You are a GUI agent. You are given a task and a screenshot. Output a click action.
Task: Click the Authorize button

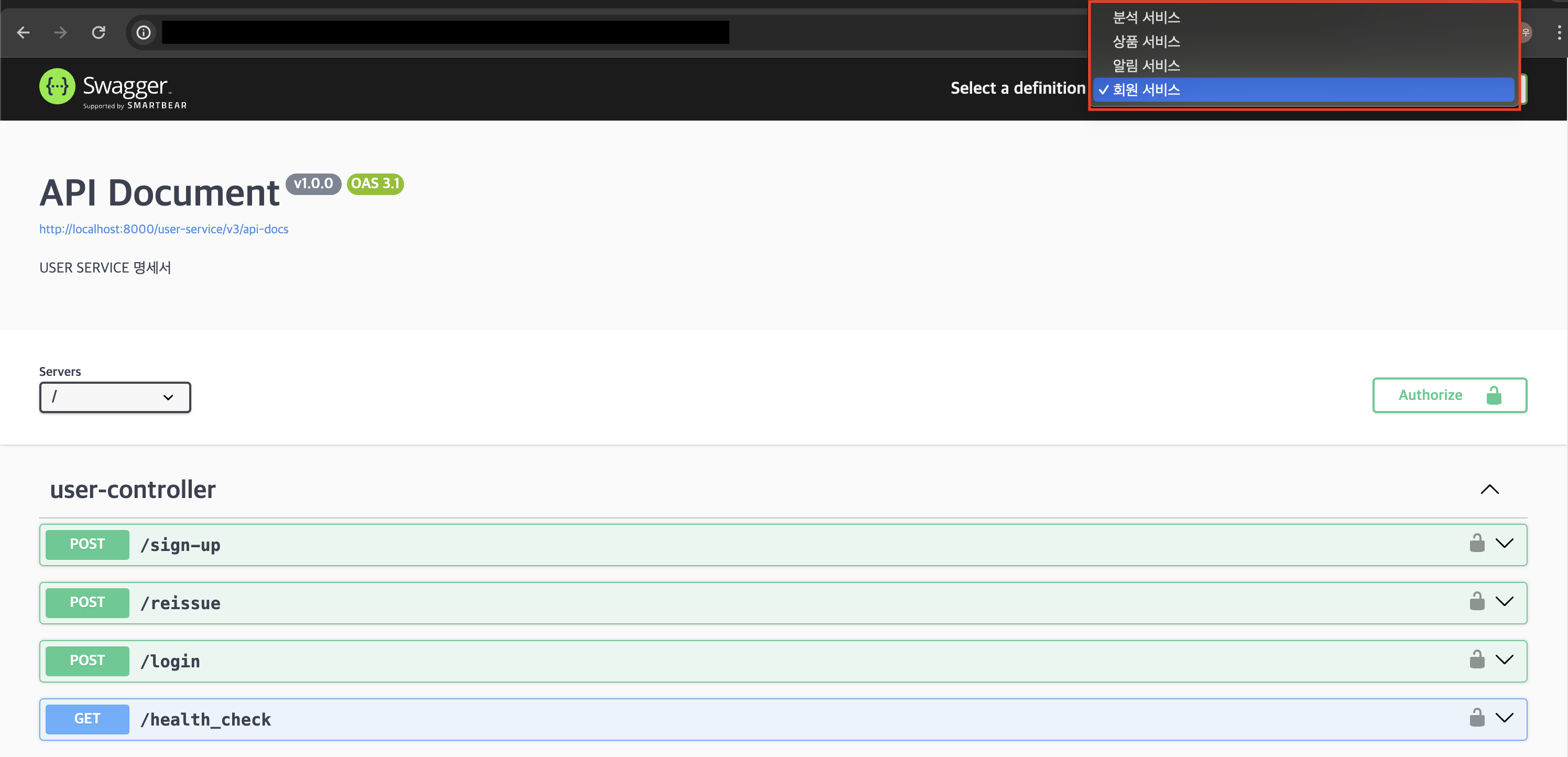tap(1449, 395)
